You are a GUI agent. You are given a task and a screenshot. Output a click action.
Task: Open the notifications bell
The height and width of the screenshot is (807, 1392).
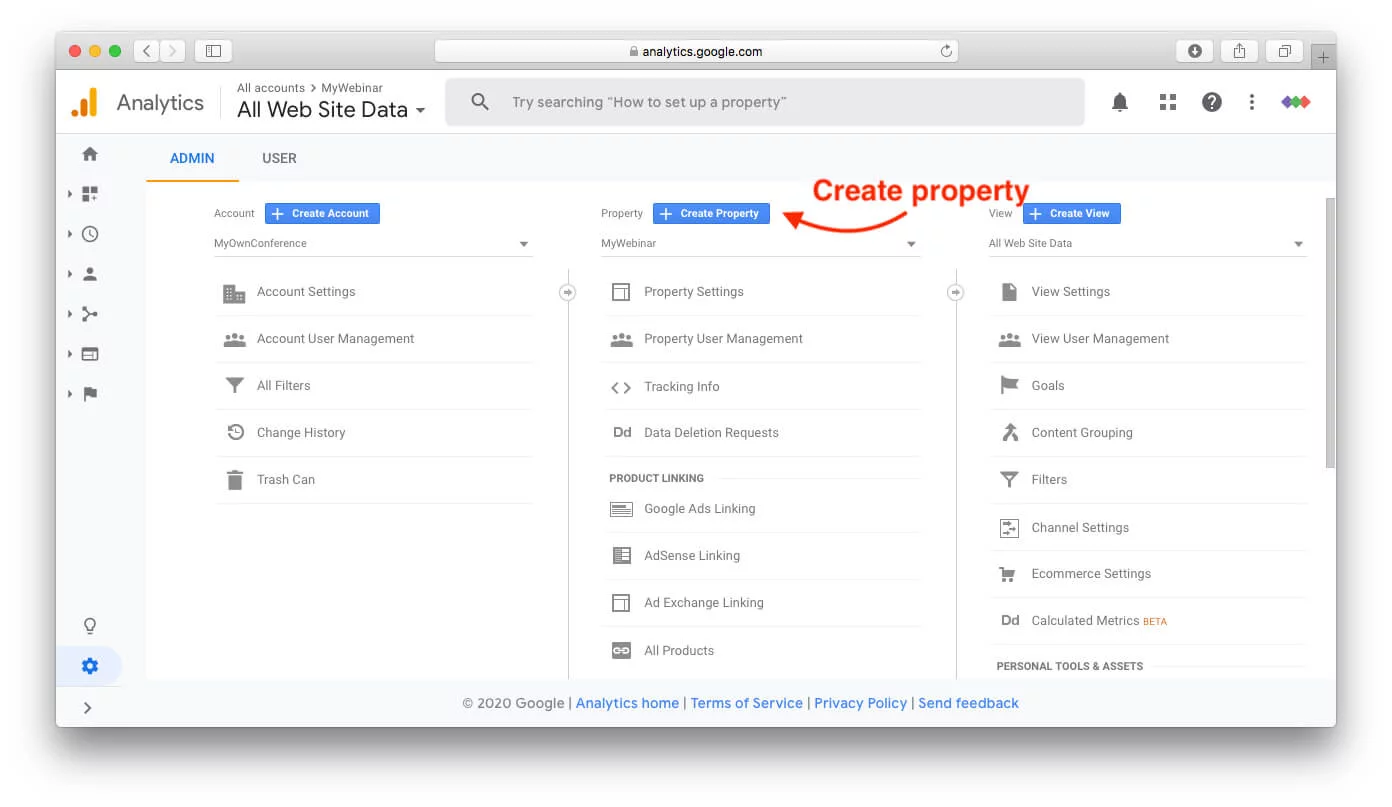[x=1119, y=101]
